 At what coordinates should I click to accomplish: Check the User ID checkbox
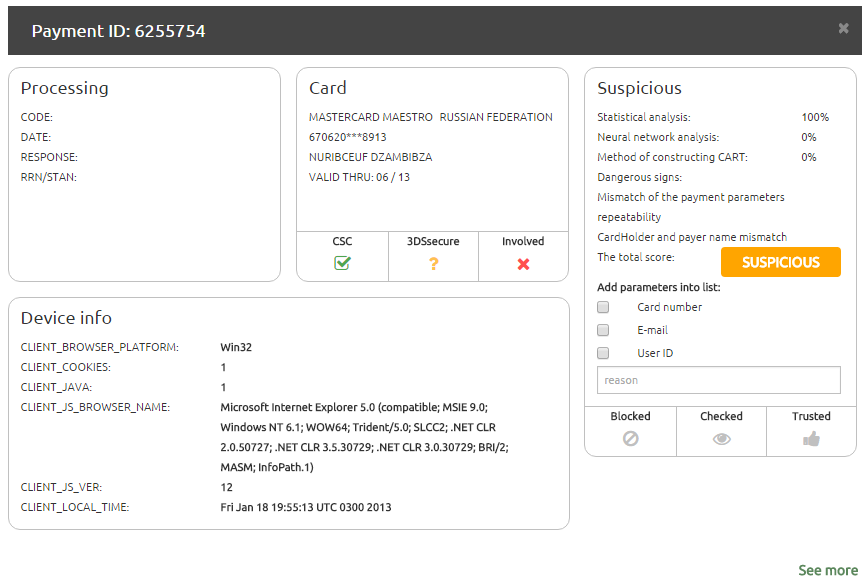(x=603, y=353)
